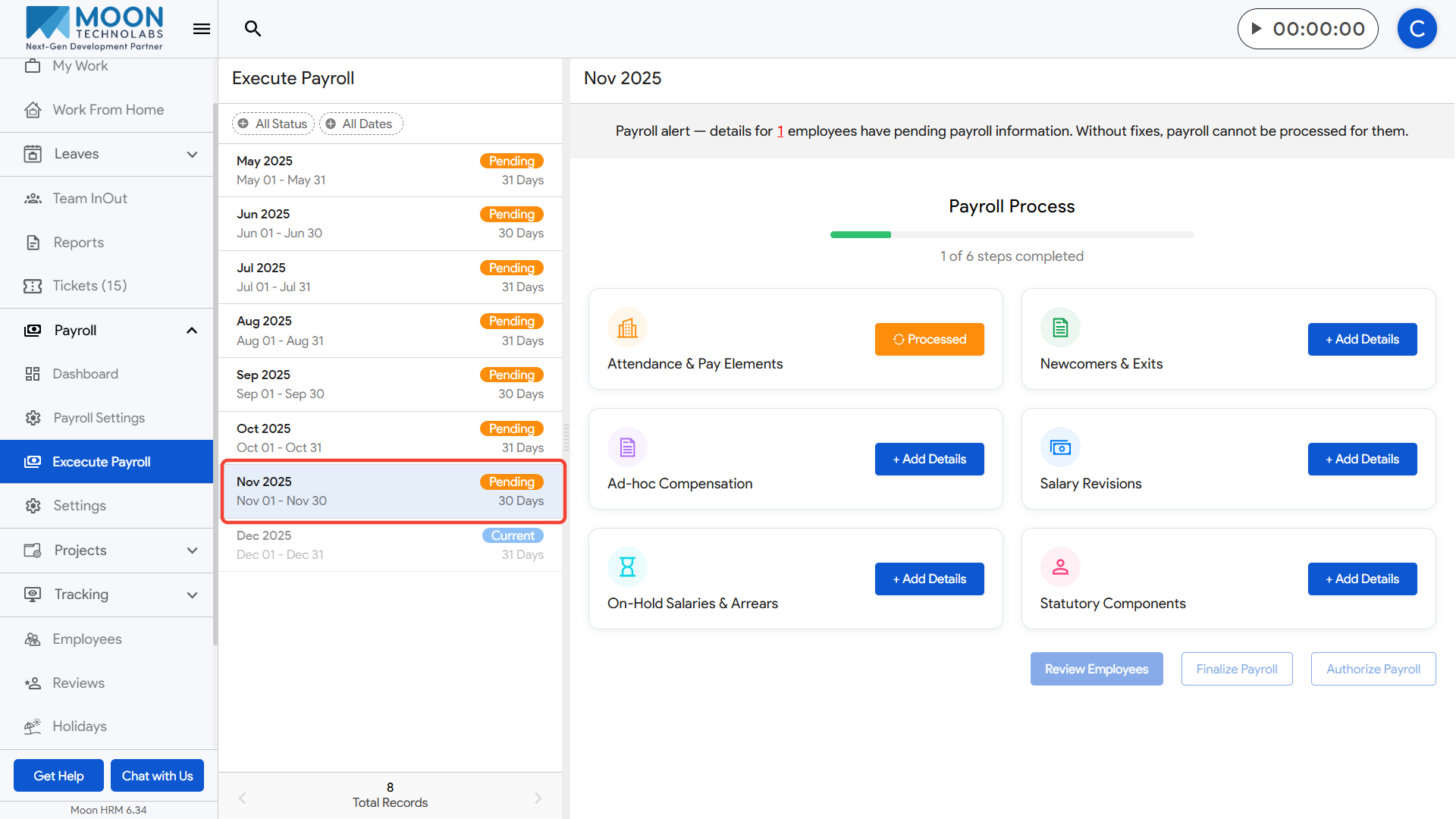The image size is (1456, 819).
Task: Open Payroll Settings in sidebar
Action: (99, 418)
